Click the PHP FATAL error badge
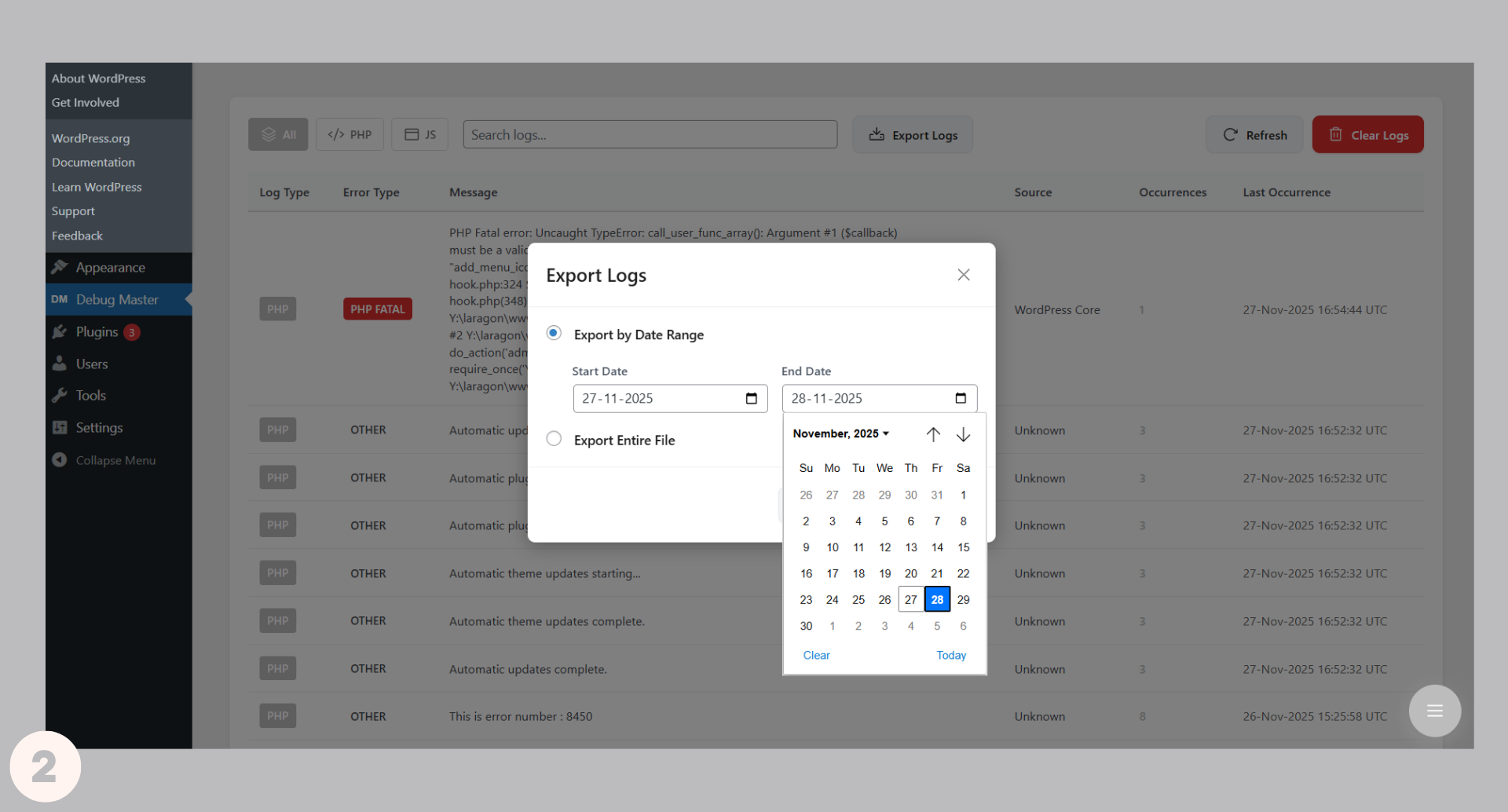 (x=378, y=309)
